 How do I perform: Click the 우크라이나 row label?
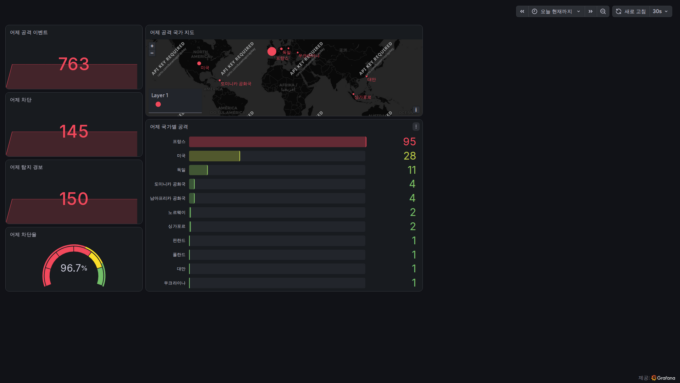coord(174,283)
